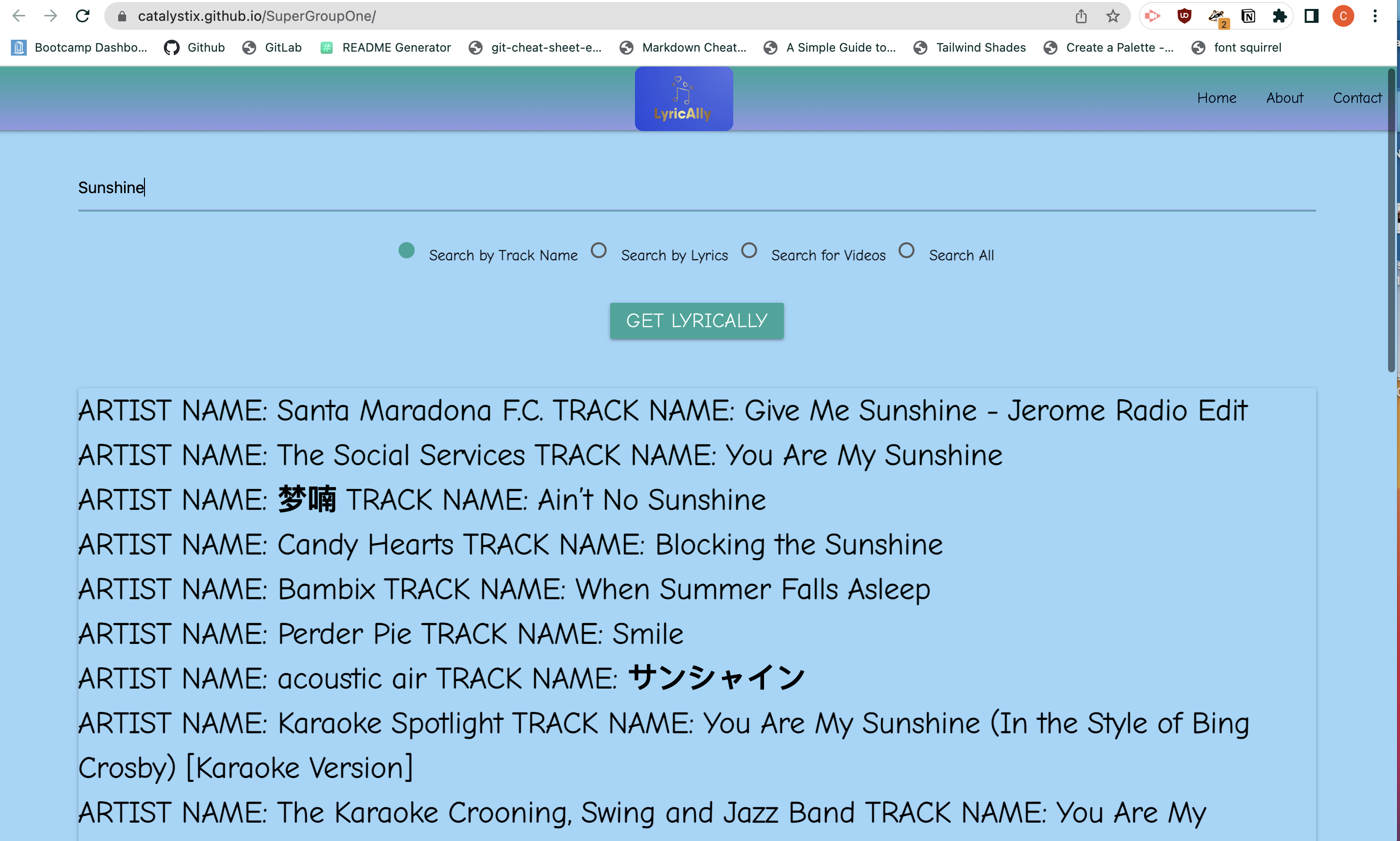Click result Candy Hearts Blocking the Sunshine
Image resolution: width=1400 pixels, height=841 pixels.
(510, 545)
